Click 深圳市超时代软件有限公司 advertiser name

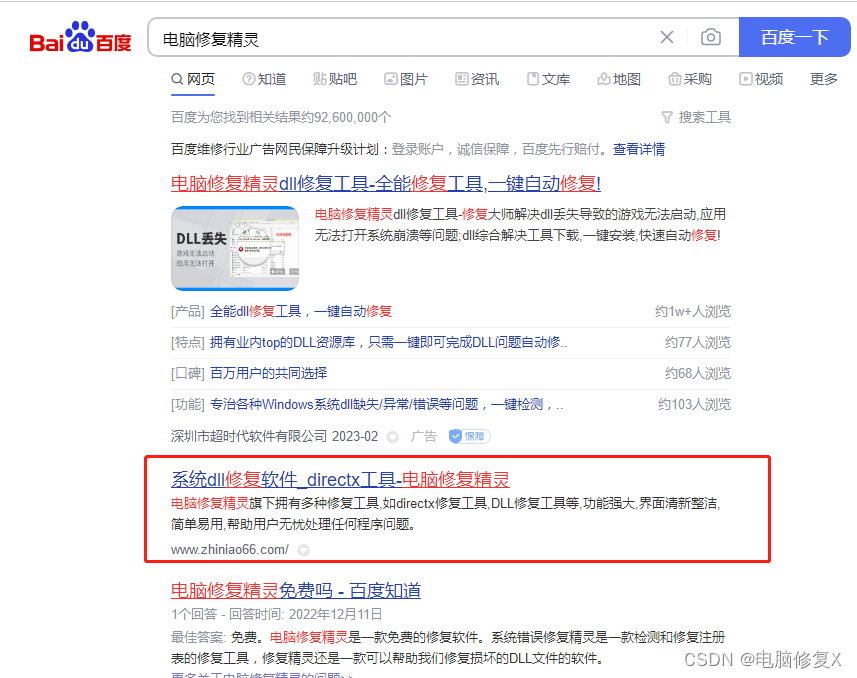pos(249,436)
